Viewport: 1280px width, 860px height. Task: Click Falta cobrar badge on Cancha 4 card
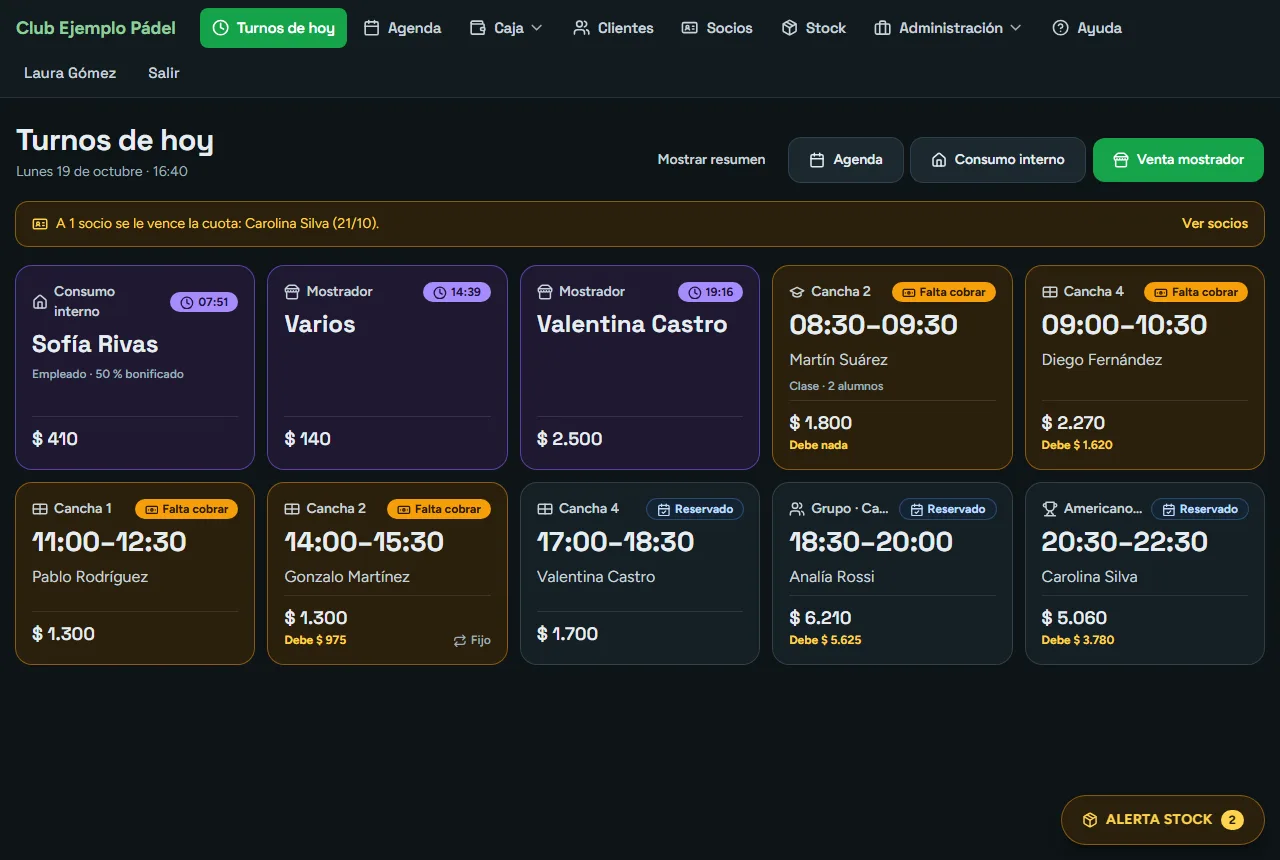click(1196, 292)
